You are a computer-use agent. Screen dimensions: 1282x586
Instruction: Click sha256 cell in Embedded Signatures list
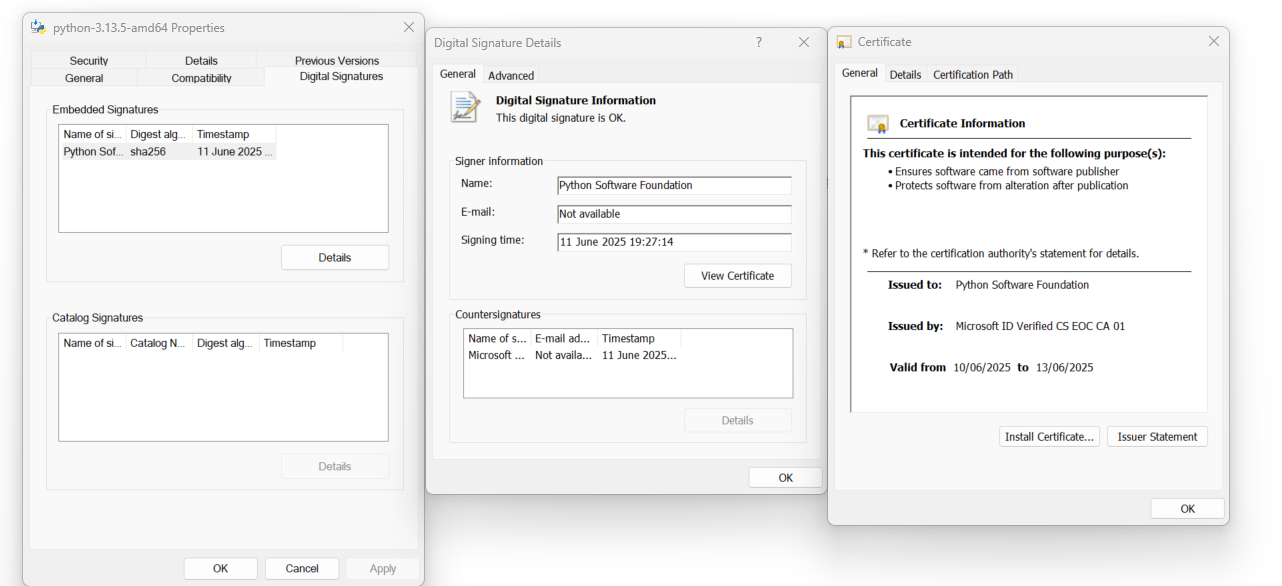148,152
